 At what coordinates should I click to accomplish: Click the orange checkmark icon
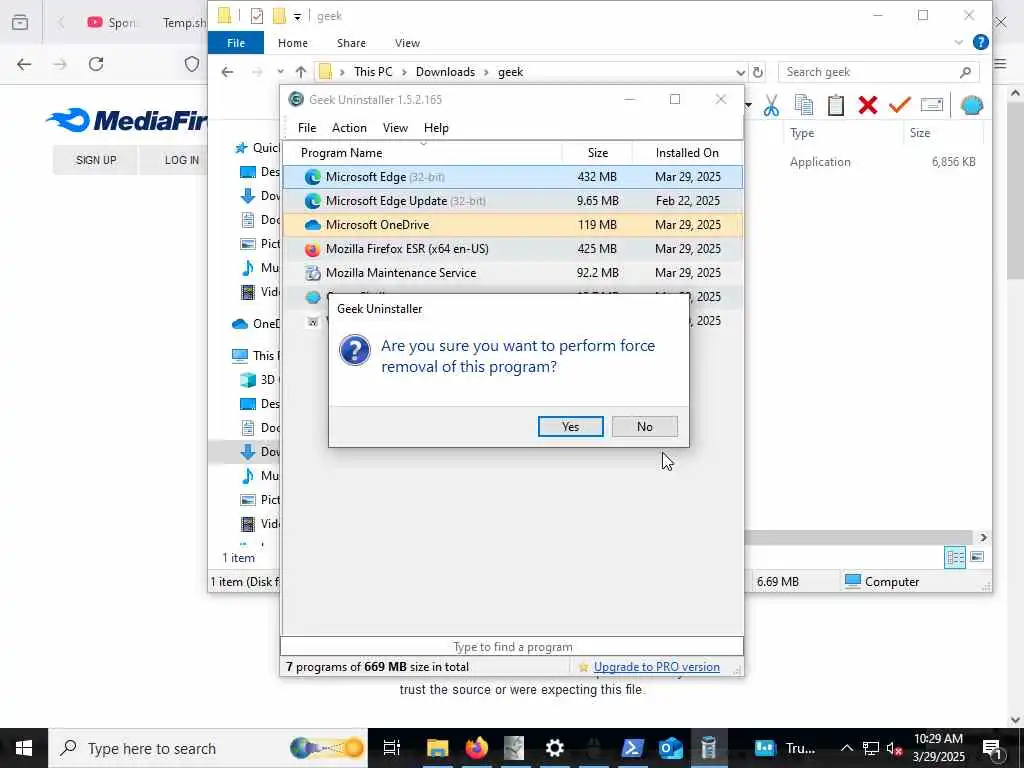coord(900,105)
